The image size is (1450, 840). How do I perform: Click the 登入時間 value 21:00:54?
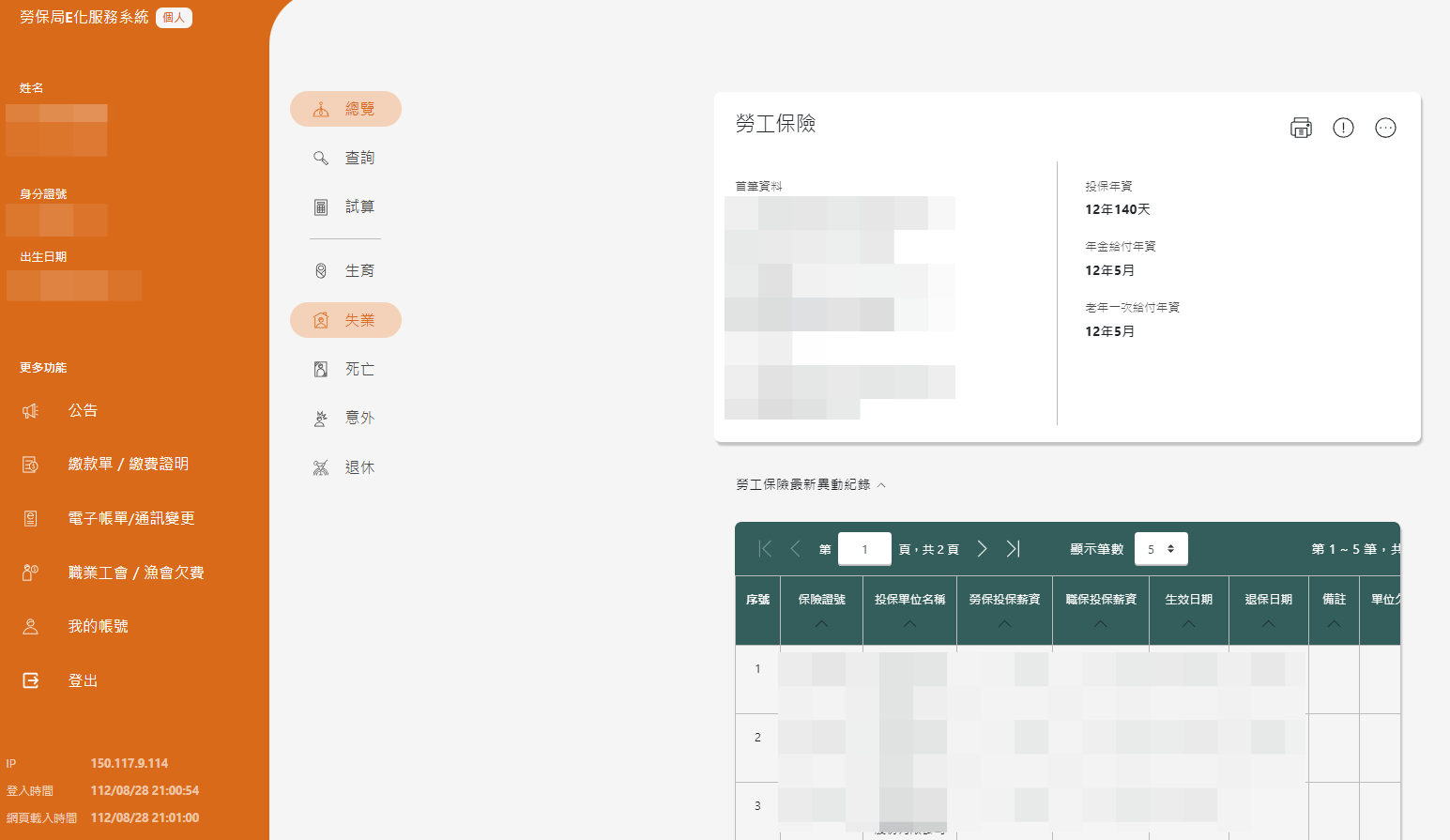point(145,790)
